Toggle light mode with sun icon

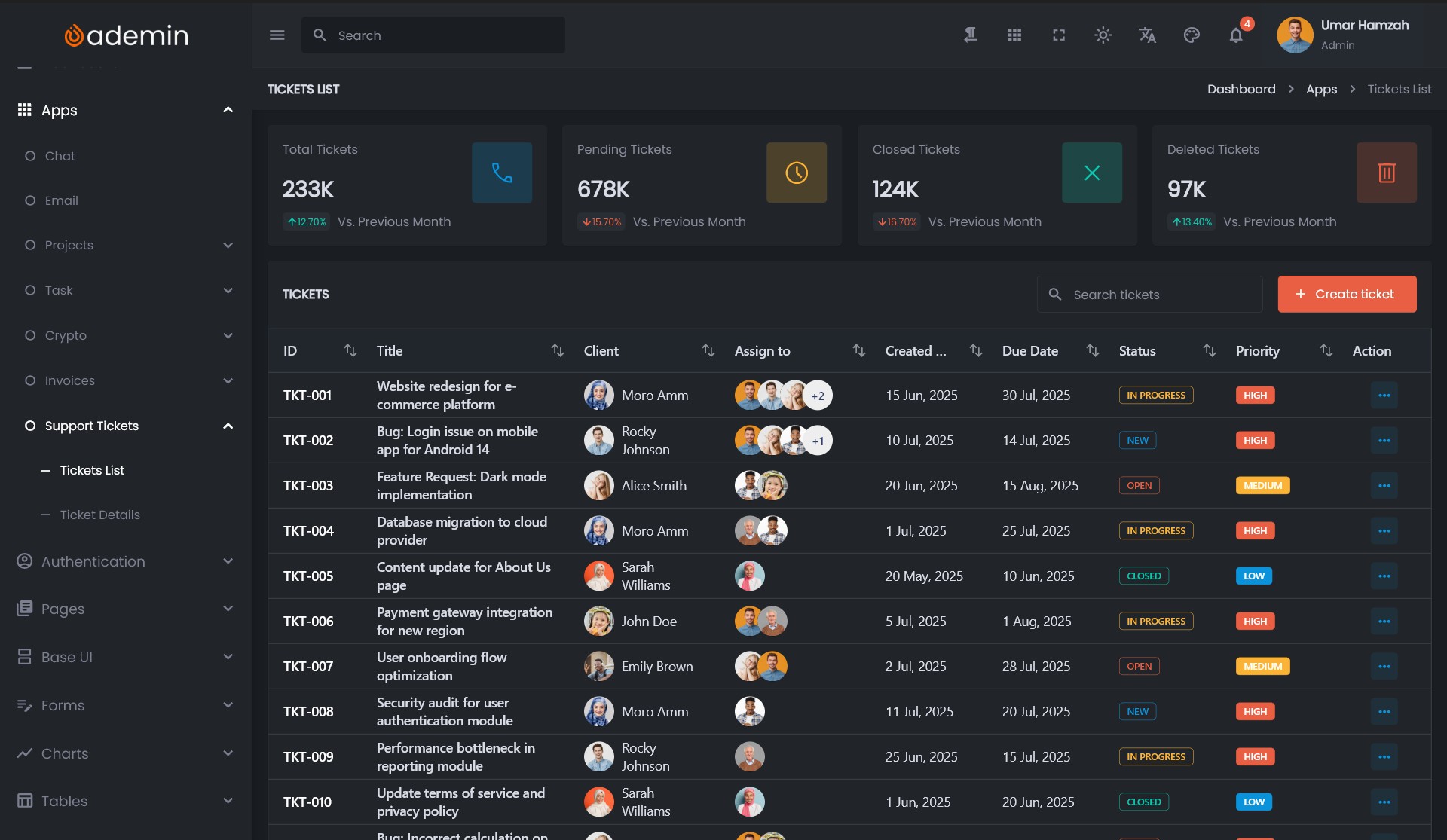(1103, 35)
